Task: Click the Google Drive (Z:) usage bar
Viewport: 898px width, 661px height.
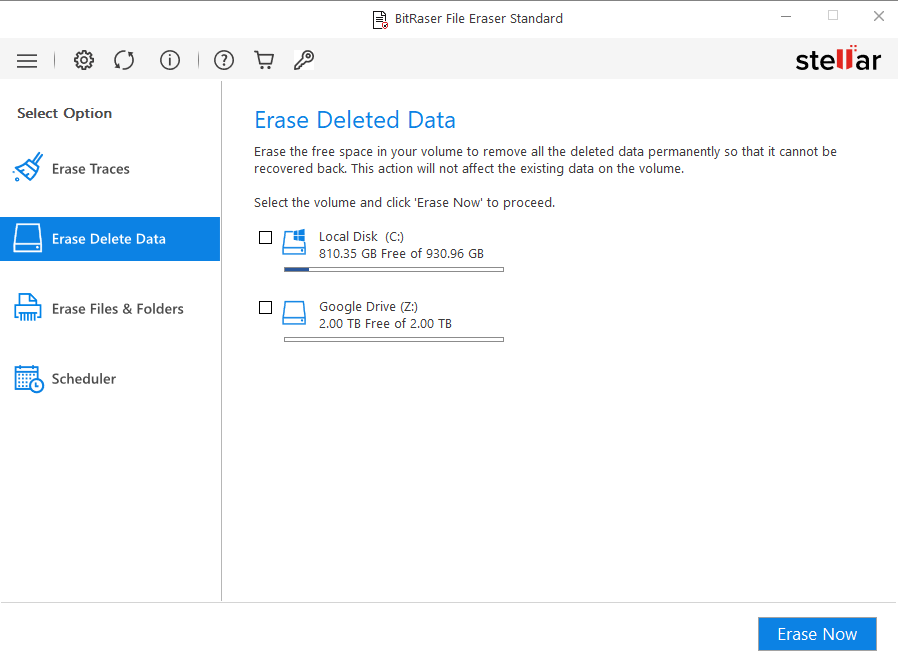Action: coord(394,340)
